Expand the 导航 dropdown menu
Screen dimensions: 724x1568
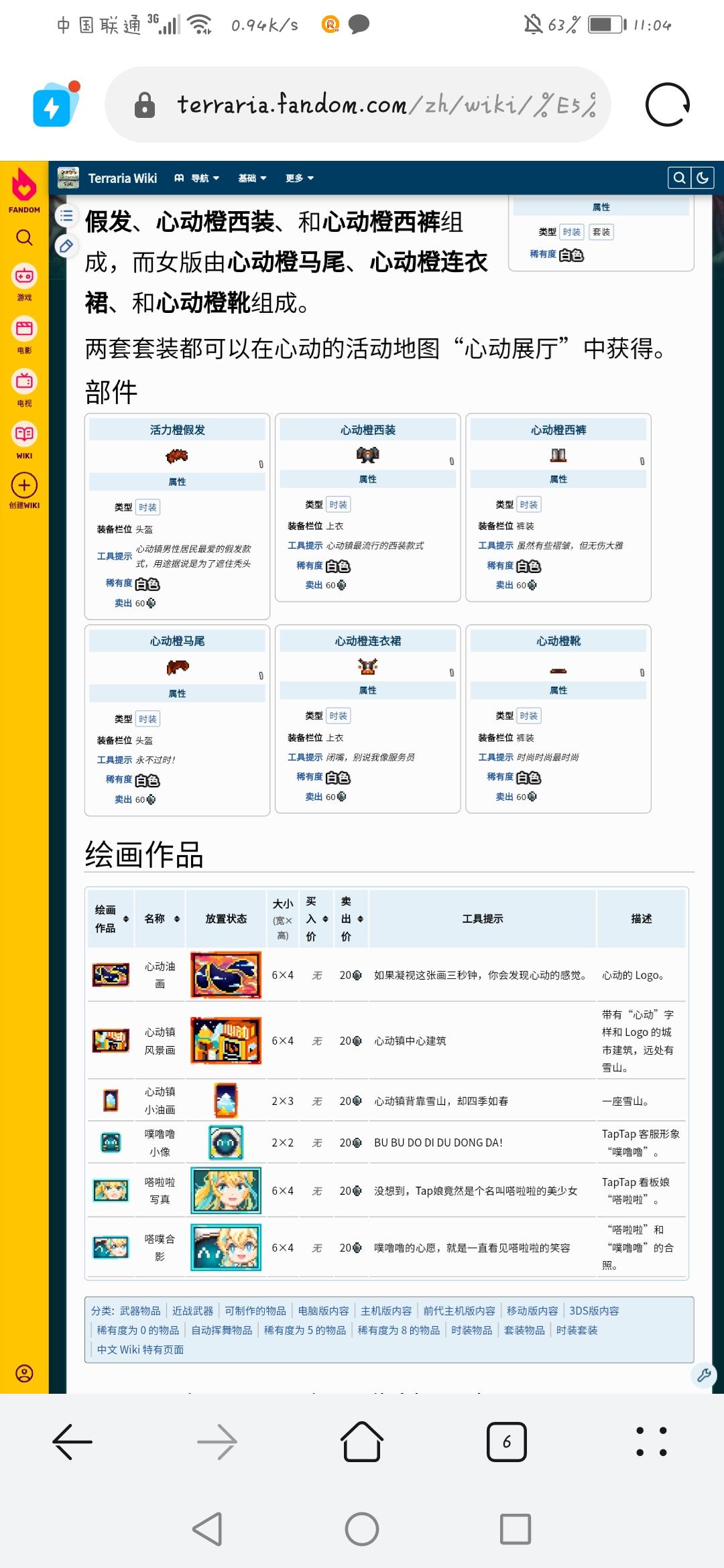pyautogui.click(x=197, y=178)
